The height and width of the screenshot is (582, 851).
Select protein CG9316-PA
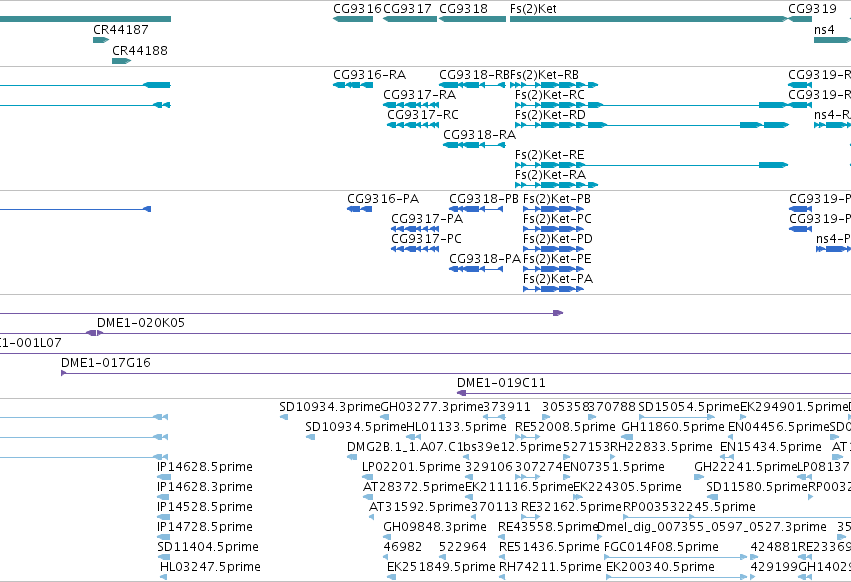(x=359, y=209)
